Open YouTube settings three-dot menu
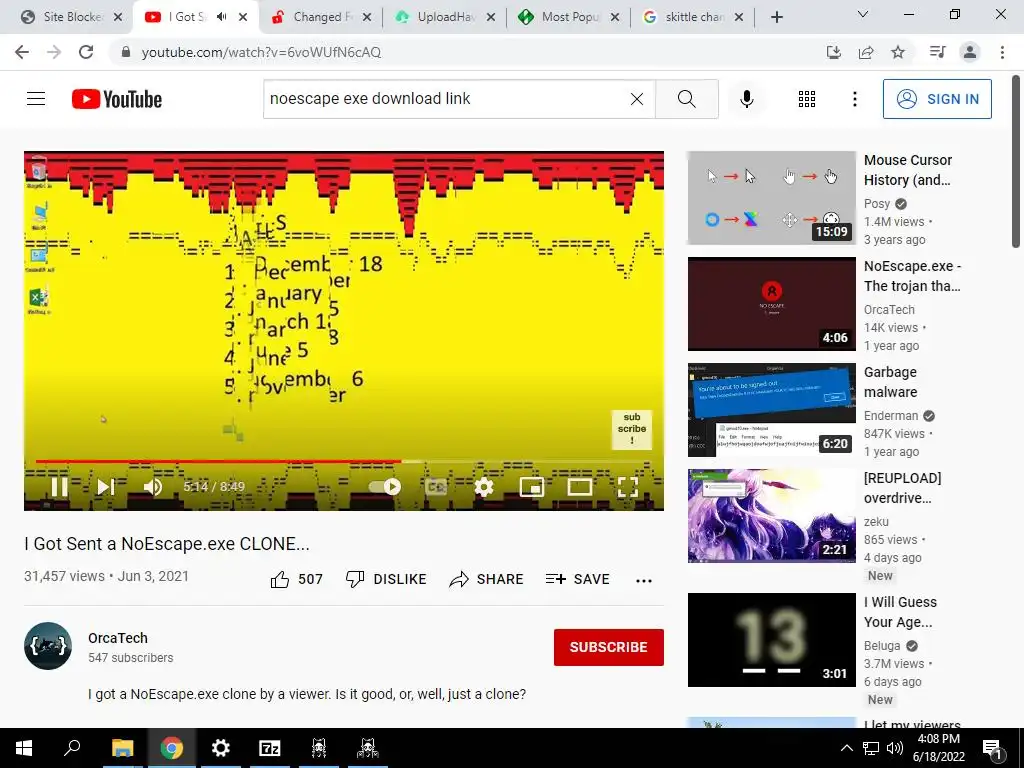Image resolution: width=1024 pixels, height=768 pixels. [x=854, y=99]
